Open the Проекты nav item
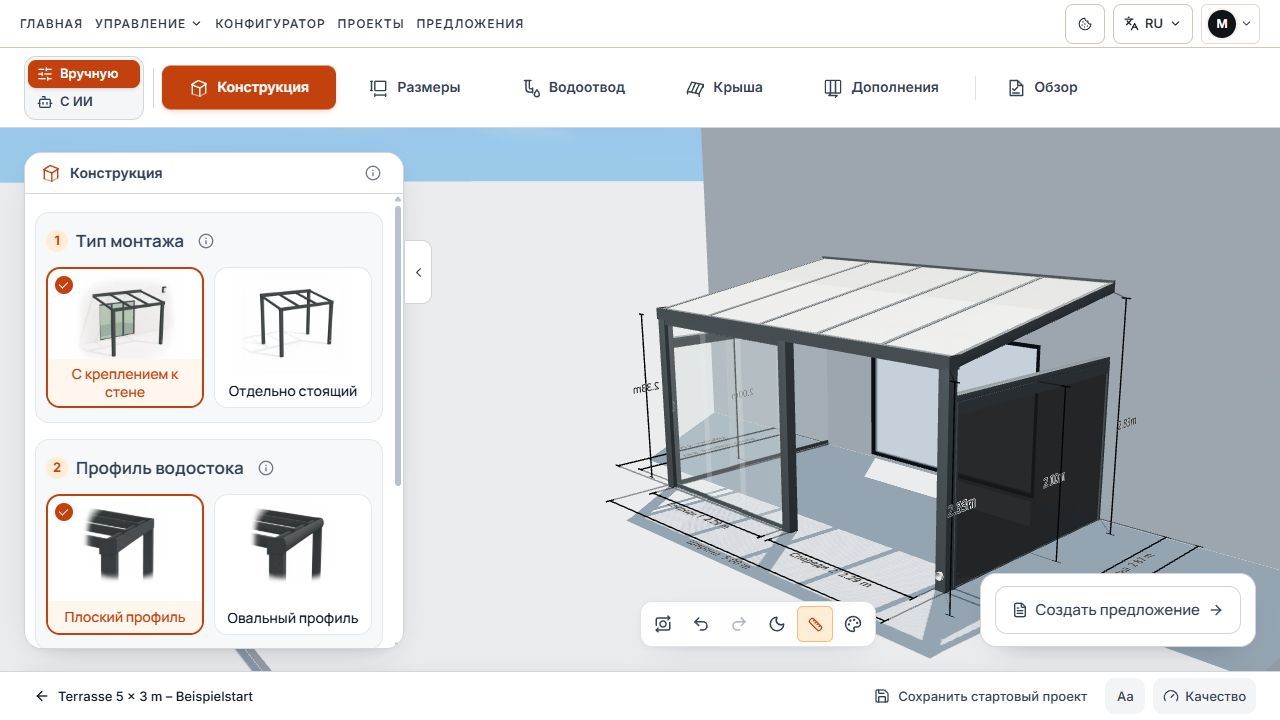The image size is (1280, 720). (371, 23)
